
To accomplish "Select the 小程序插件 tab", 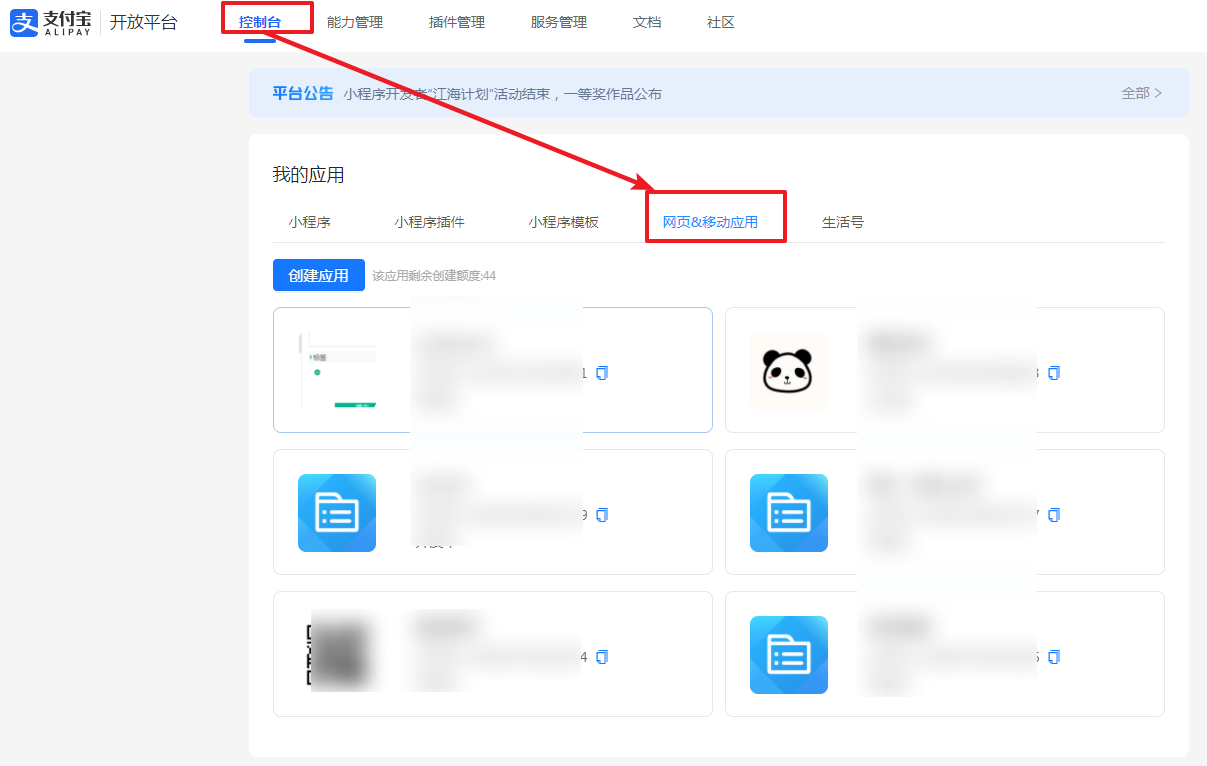I will [x=430, y=222].
